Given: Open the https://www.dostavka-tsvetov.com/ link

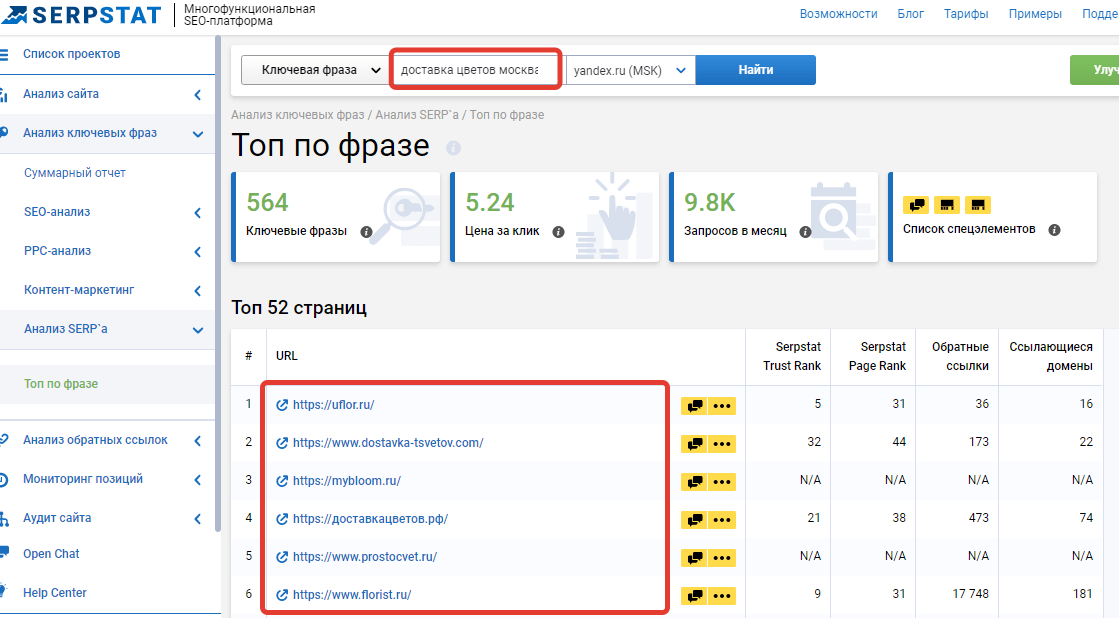Looking at the screenshot, I should [388, 442].
